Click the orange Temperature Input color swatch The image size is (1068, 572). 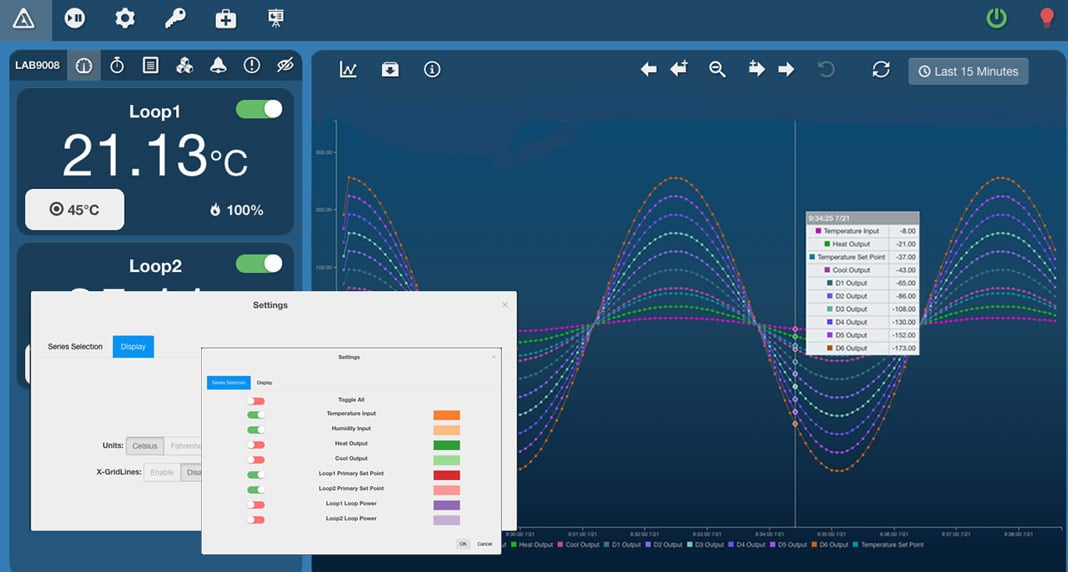(x=447, y=415)
